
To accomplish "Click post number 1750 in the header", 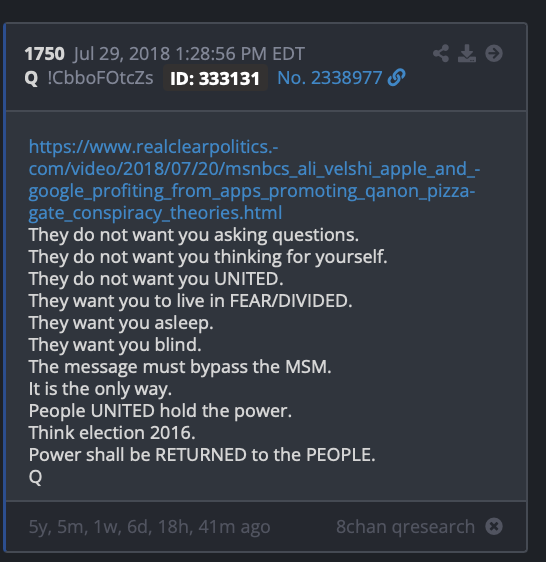I will pos(44,54).
